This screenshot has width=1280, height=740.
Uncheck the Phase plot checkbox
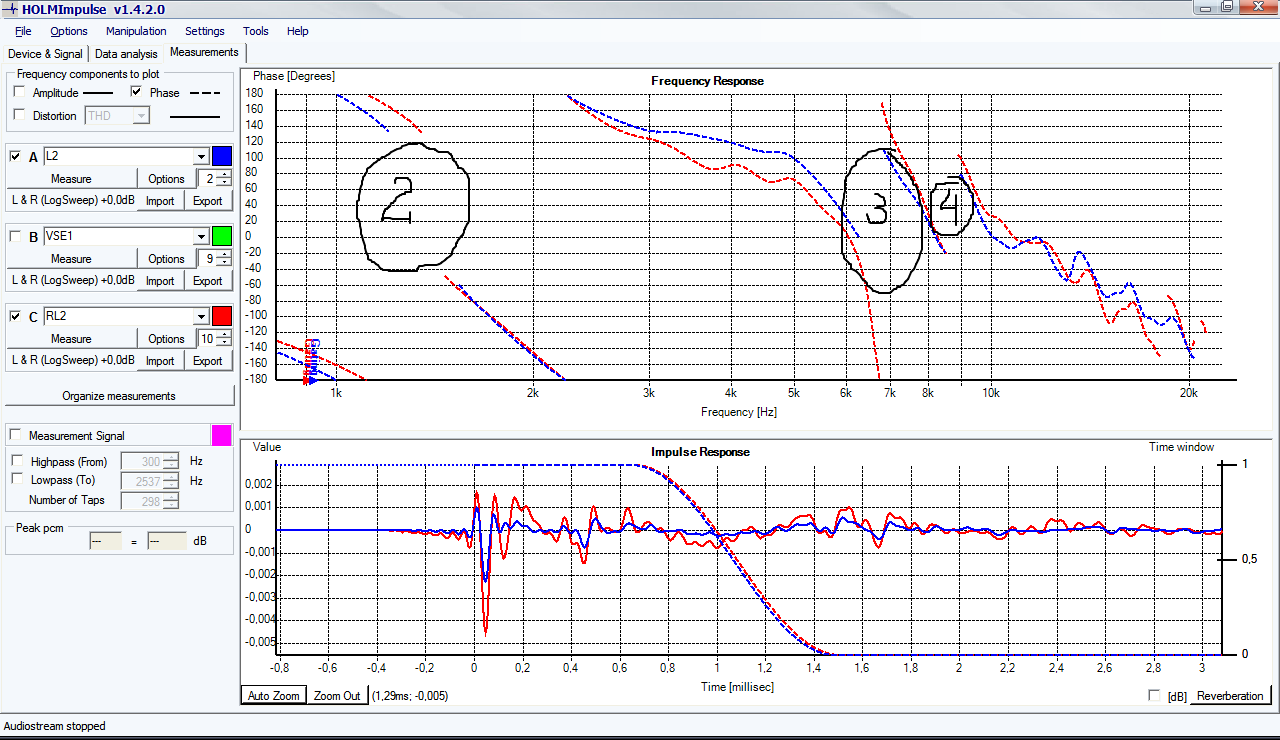pyautogui.click(x=137, y=92)
